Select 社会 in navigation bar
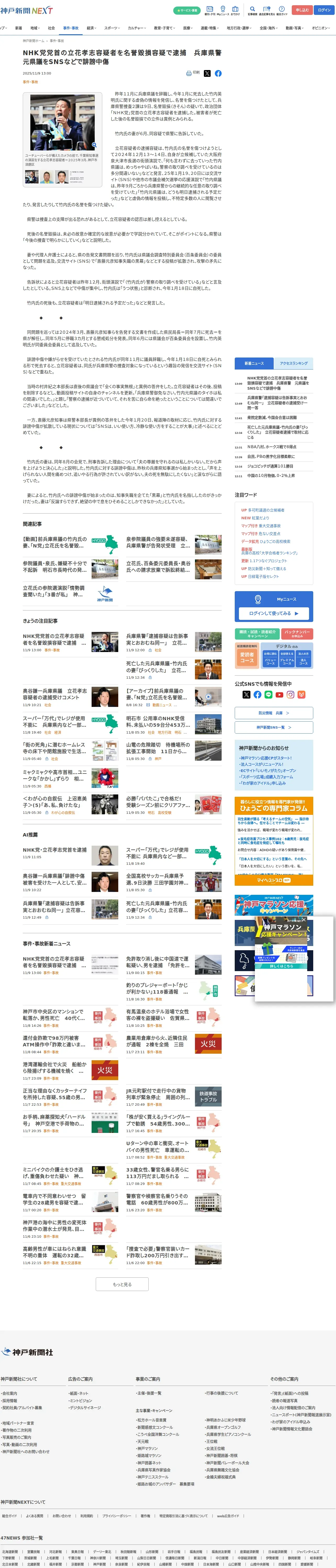 tap(51, 28)
